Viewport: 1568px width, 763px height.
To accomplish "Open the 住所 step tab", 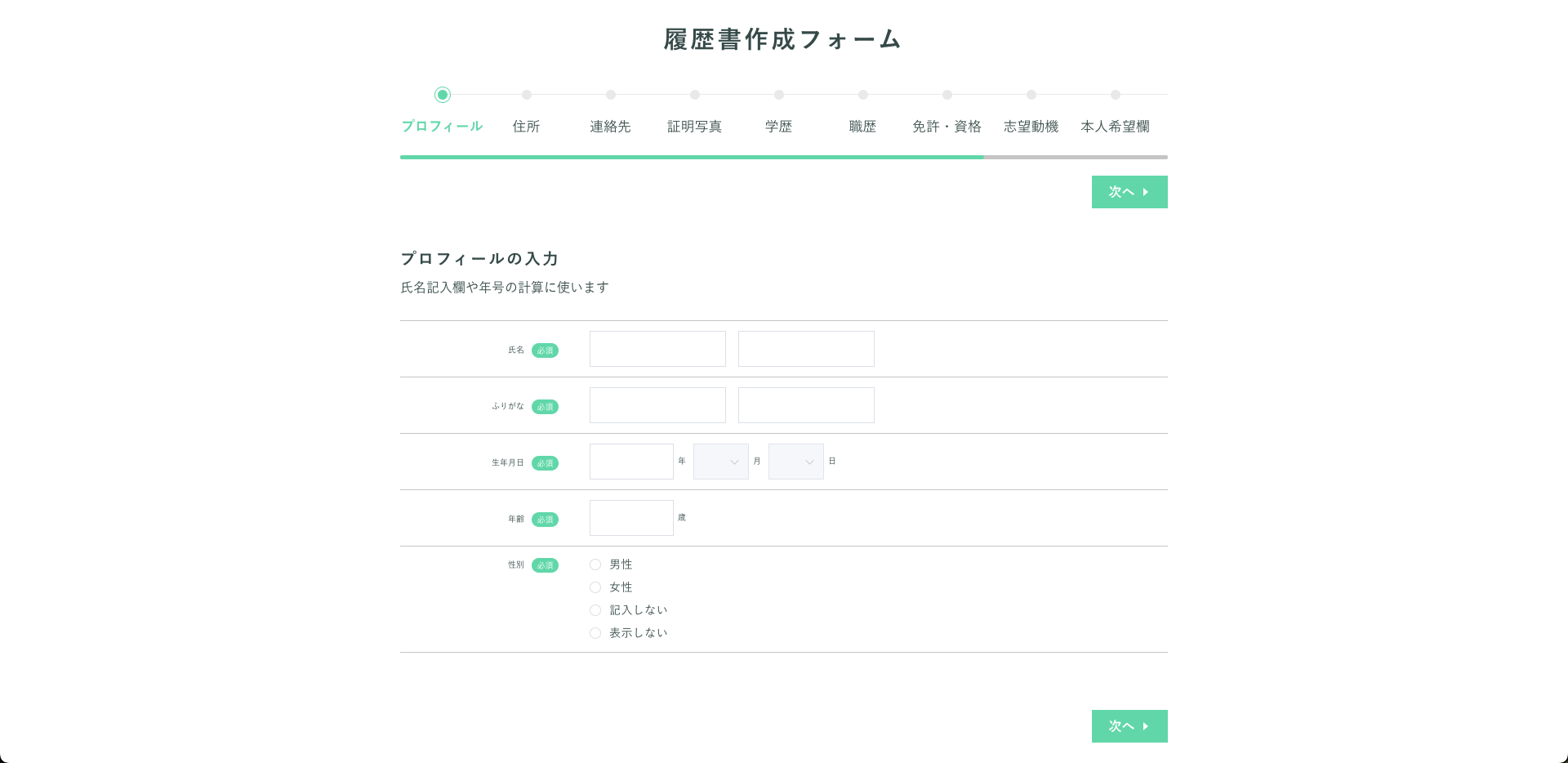I will click(x=526, y=127).
